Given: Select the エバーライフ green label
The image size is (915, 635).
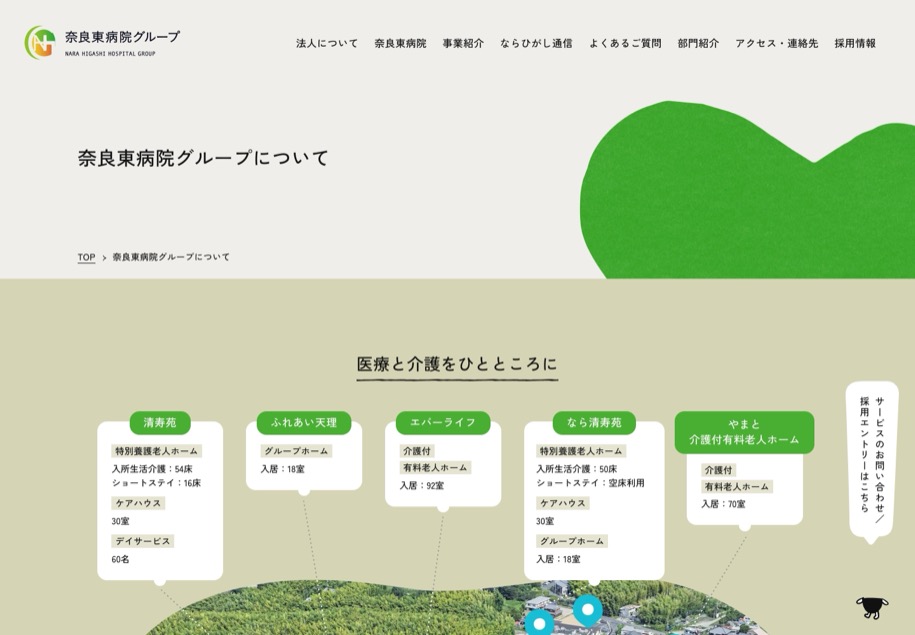Looking at the screenshot, I should tap(443, 423).
